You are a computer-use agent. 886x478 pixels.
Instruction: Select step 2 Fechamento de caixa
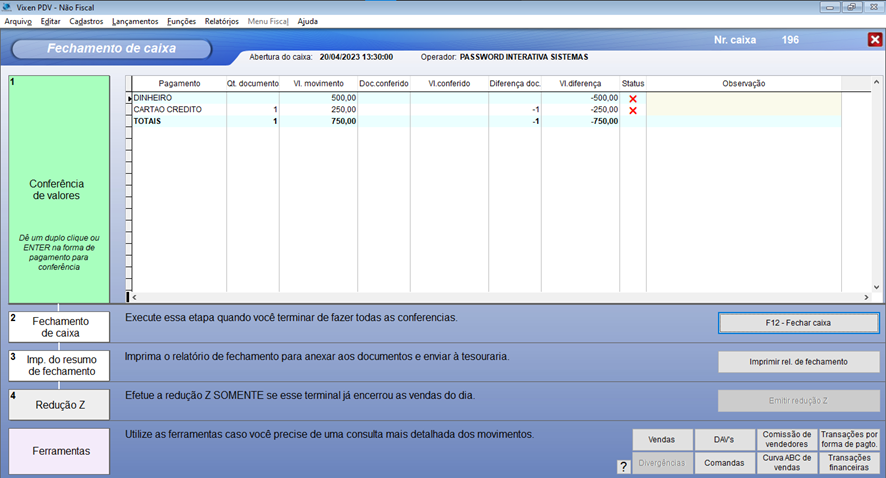[x=59, y=327]
